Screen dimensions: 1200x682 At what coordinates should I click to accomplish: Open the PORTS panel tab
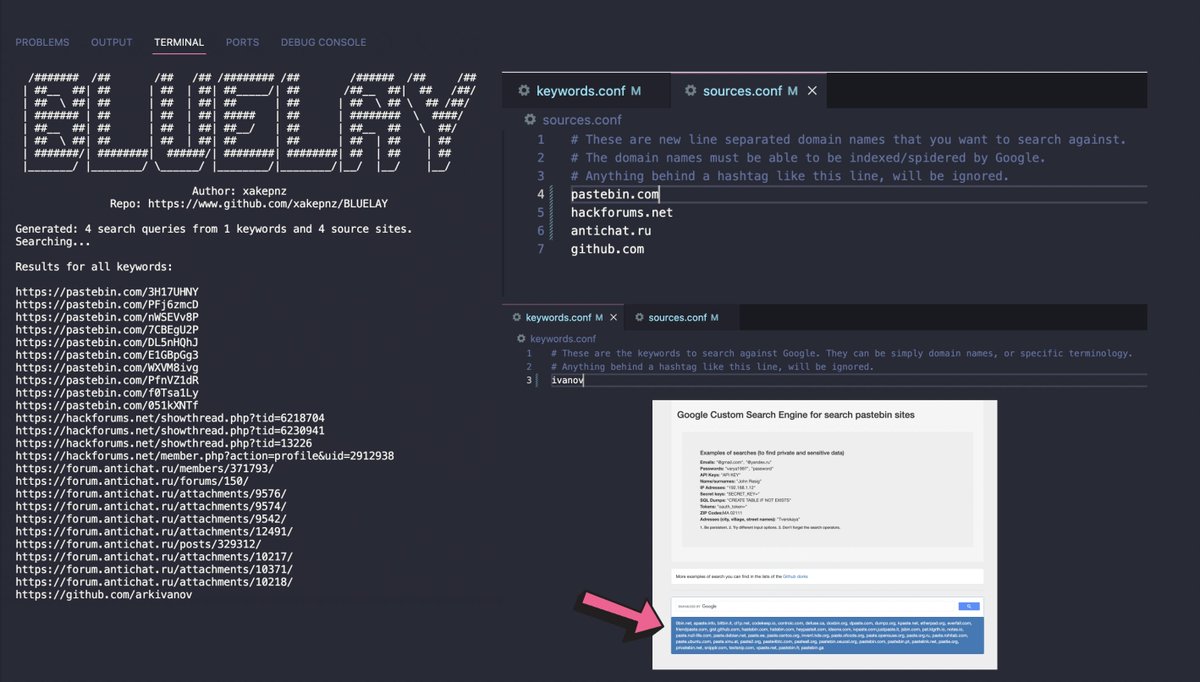tap(242, 42)
